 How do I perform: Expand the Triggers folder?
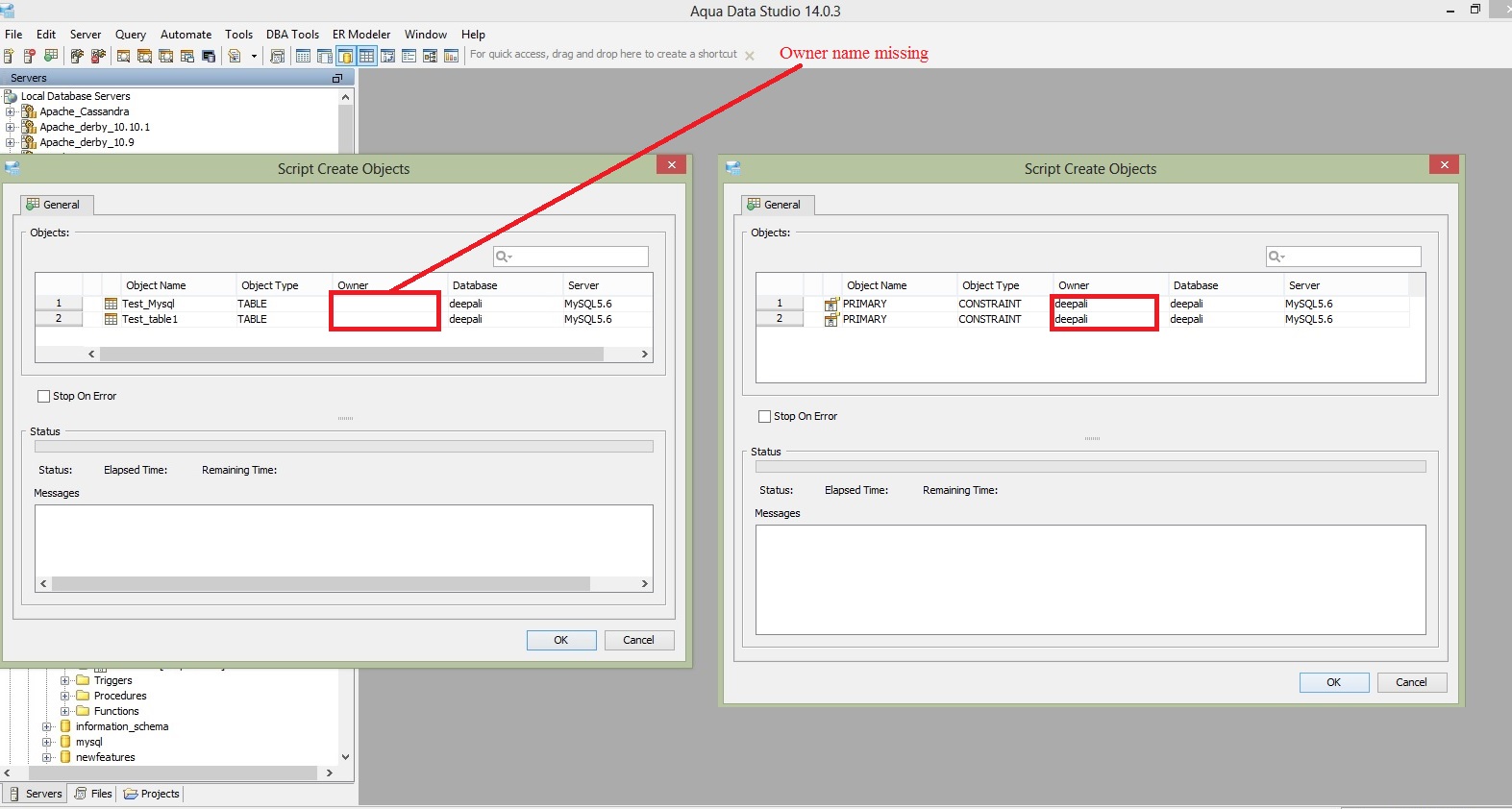pos(65,680)
